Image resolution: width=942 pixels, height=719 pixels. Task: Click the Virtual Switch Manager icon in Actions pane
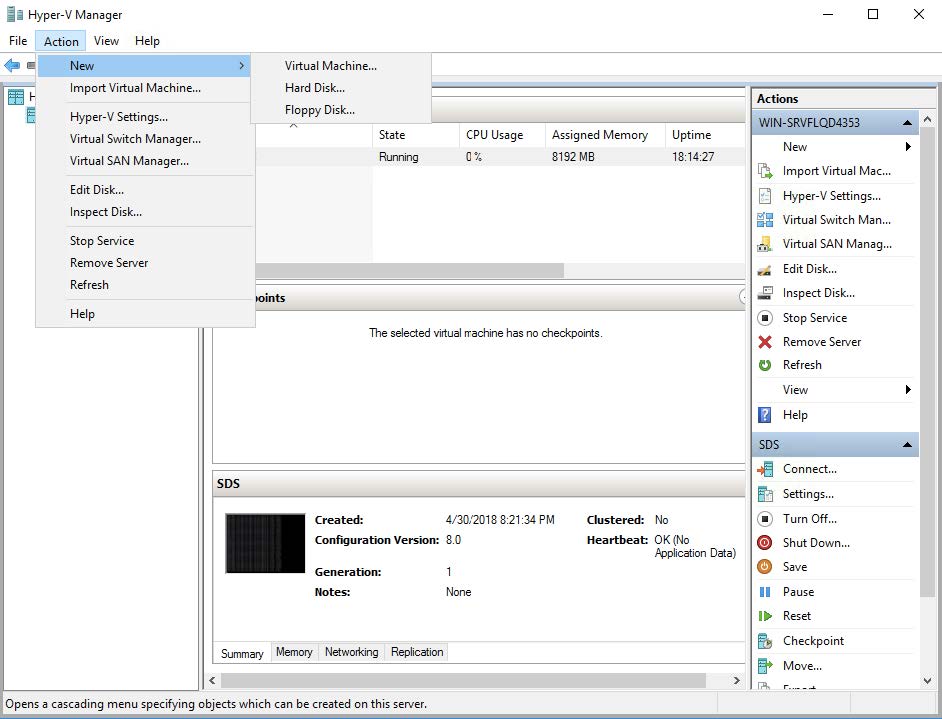765,220
